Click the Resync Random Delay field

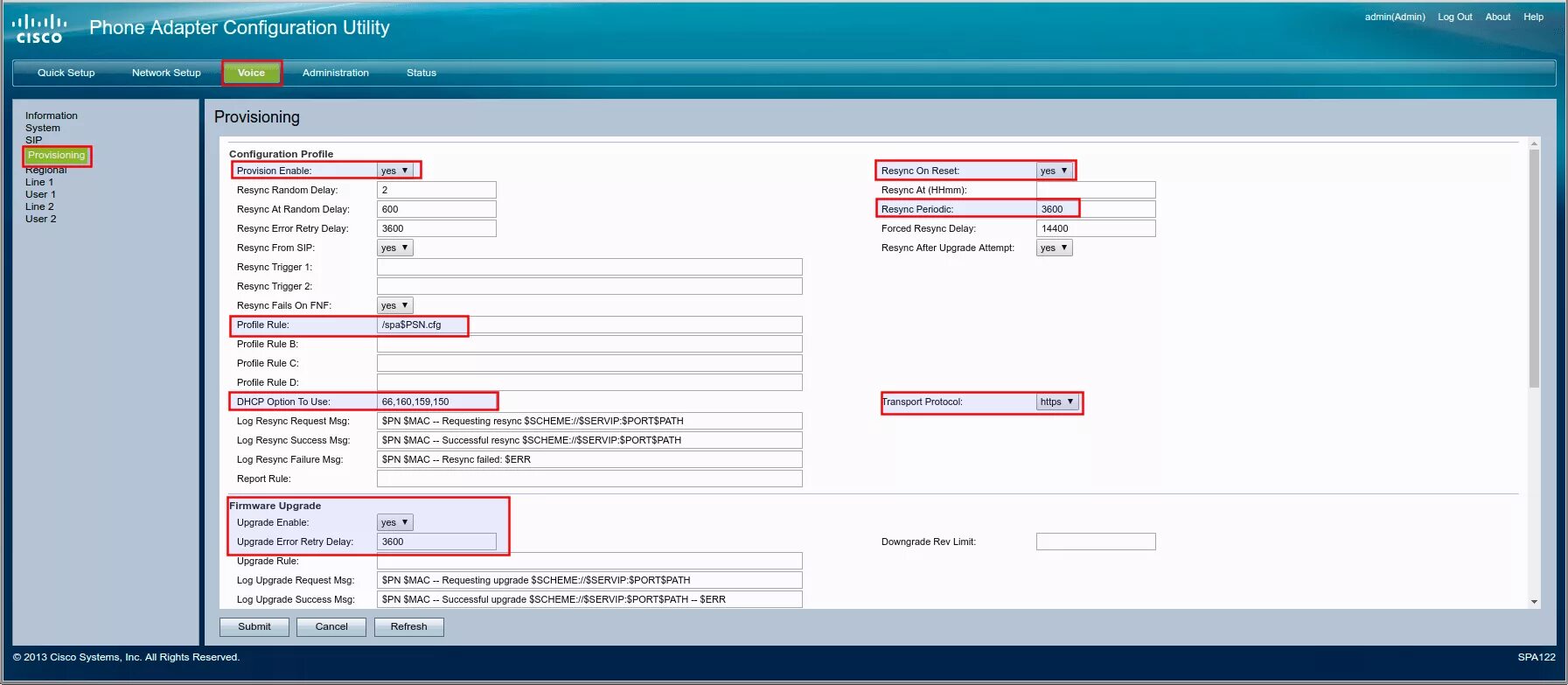coord(436,190)
